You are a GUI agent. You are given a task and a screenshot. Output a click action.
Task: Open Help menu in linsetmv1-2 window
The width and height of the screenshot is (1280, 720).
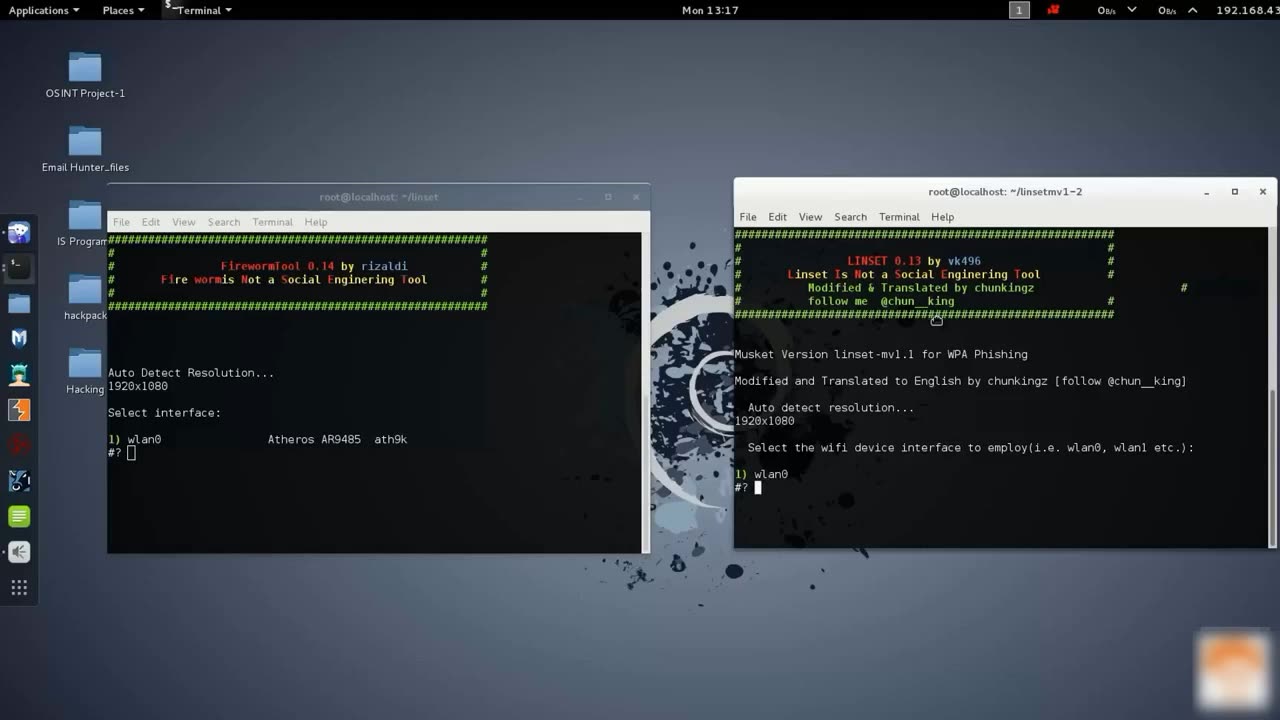click(942, 217)
